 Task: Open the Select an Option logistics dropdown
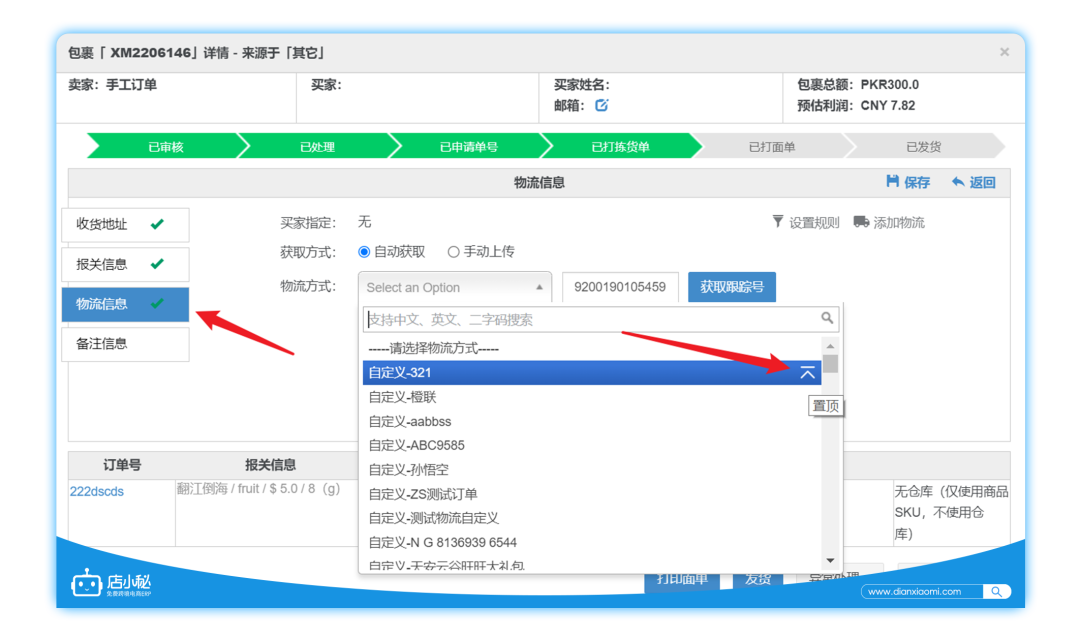pos(454,287)
